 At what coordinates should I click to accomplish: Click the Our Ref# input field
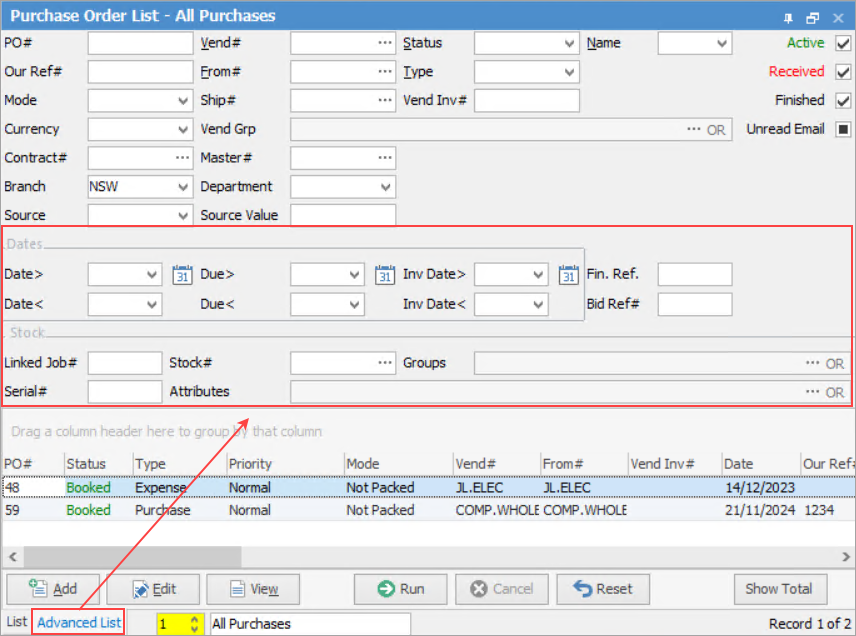coord(140,72)
